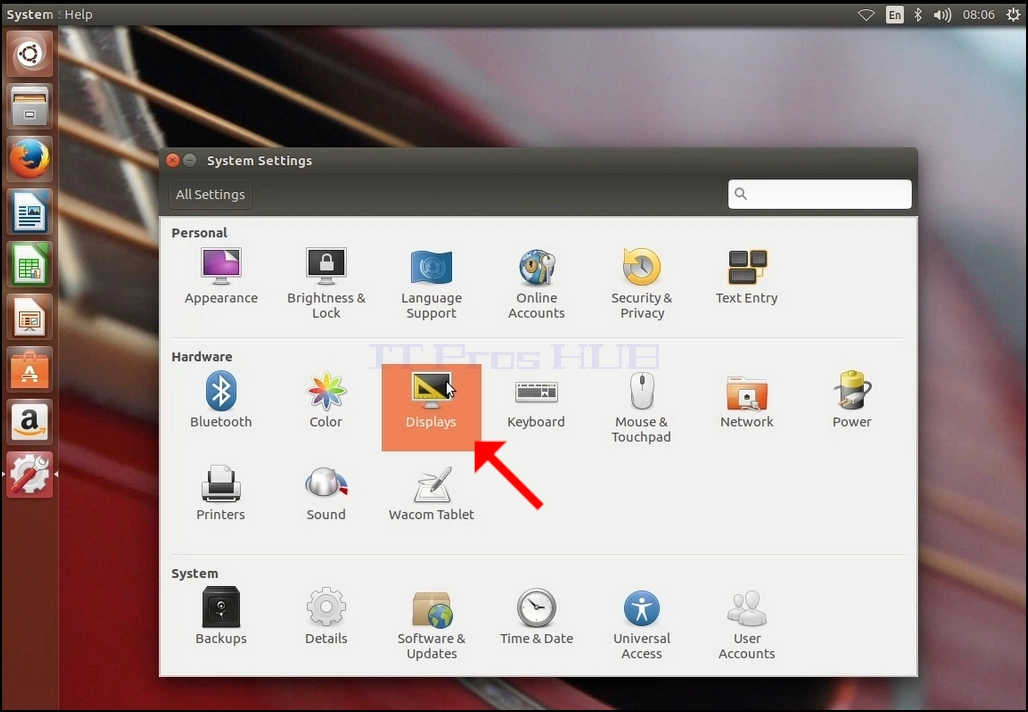The width and height of the screenshot is (1028, 712).
Task: Open Text Entry settings
Action: [x=747, y=276]
